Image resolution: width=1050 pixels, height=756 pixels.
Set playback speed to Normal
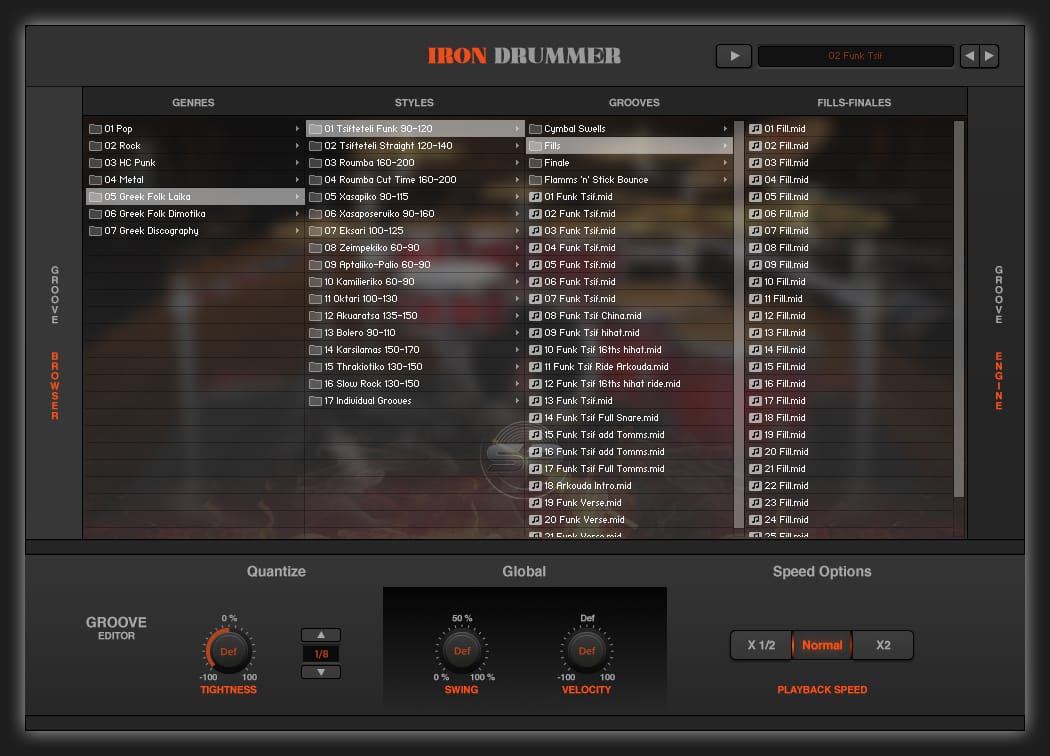point(822,646)
